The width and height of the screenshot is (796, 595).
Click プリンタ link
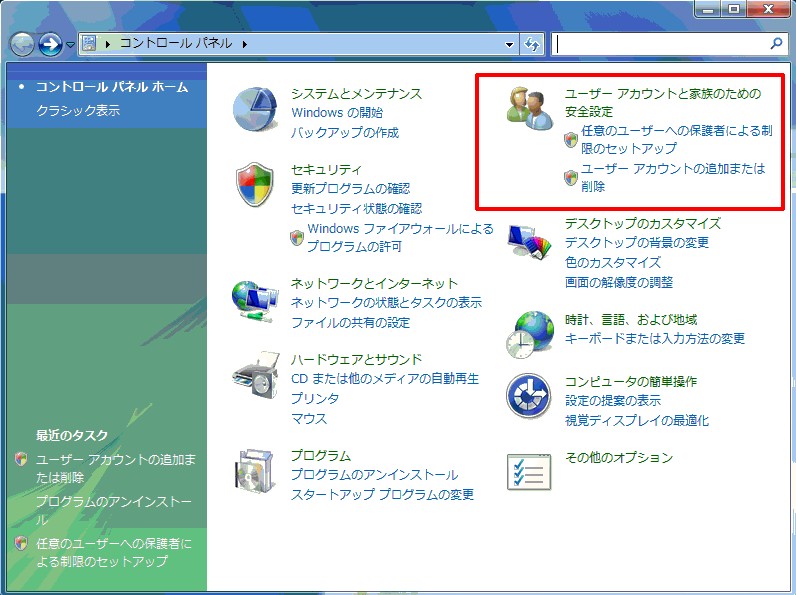(315, 399)
